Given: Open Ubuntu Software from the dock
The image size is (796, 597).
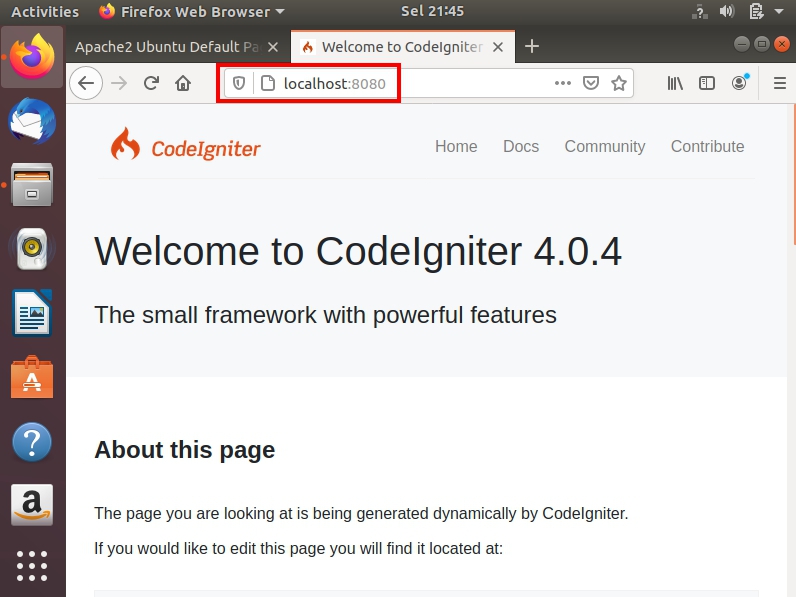Looking at the screenshot, I should pyautogui.click(x=32, y=377).
